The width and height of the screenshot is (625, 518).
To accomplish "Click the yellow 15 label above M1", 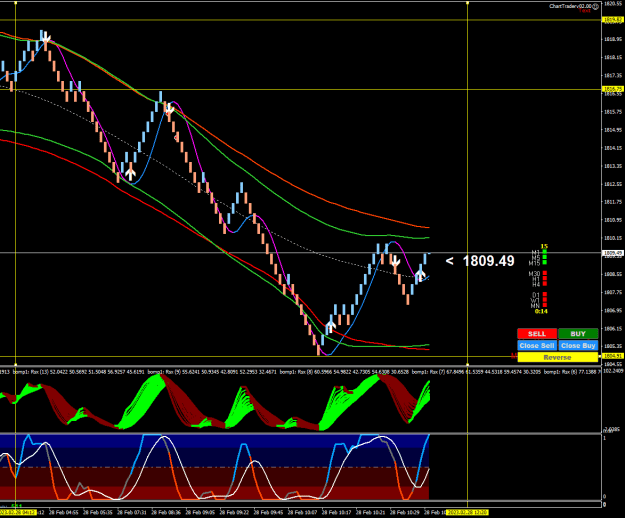I will pyautogui.click(x=544, y=247).
